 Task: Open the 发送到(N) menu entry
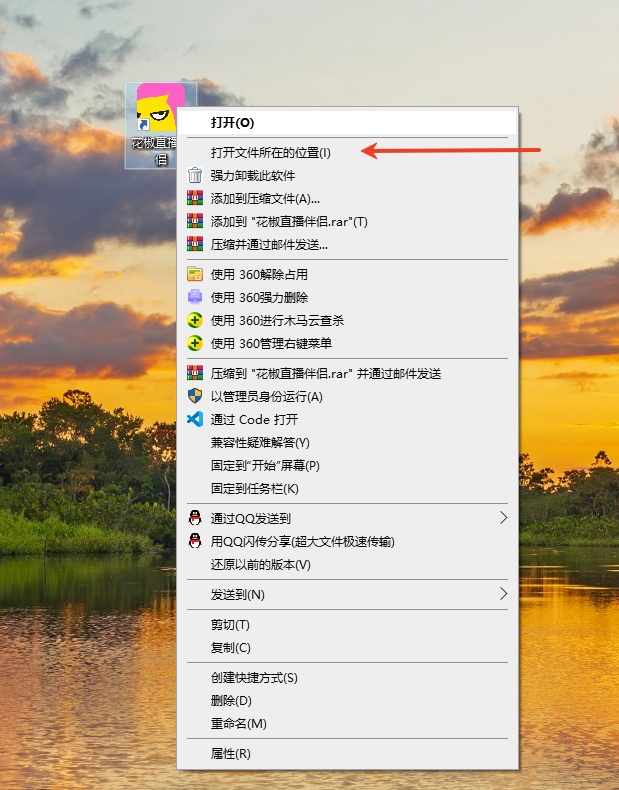coord(347,595)
